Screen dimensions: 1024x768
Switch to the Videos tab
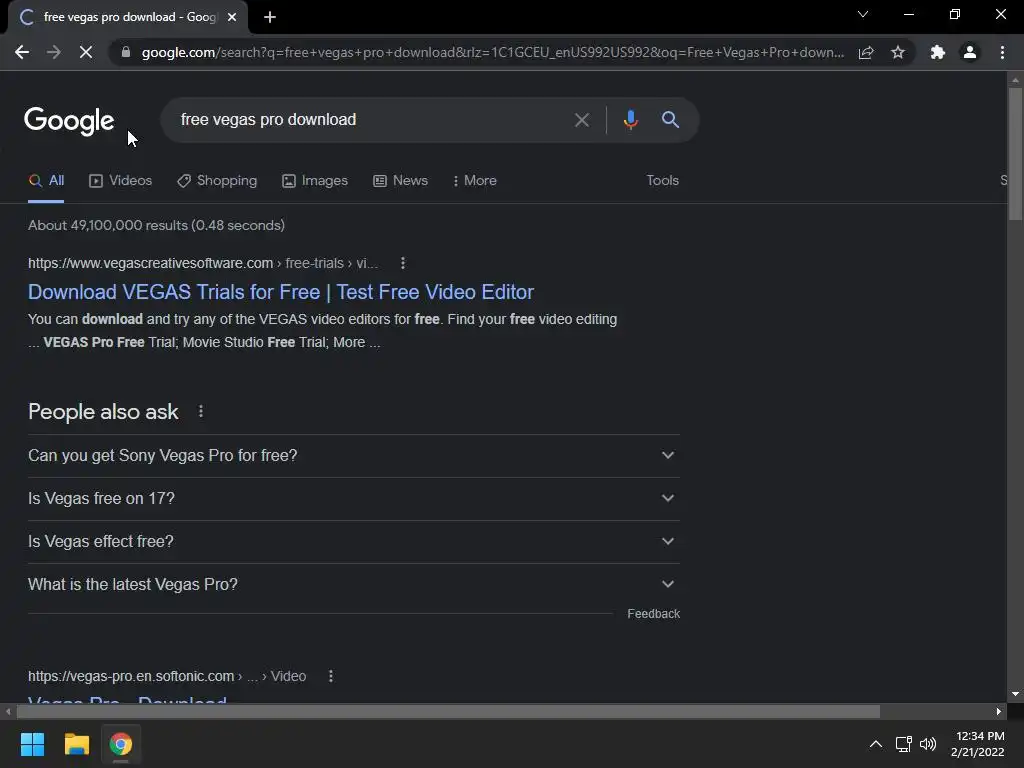(120, 181)
